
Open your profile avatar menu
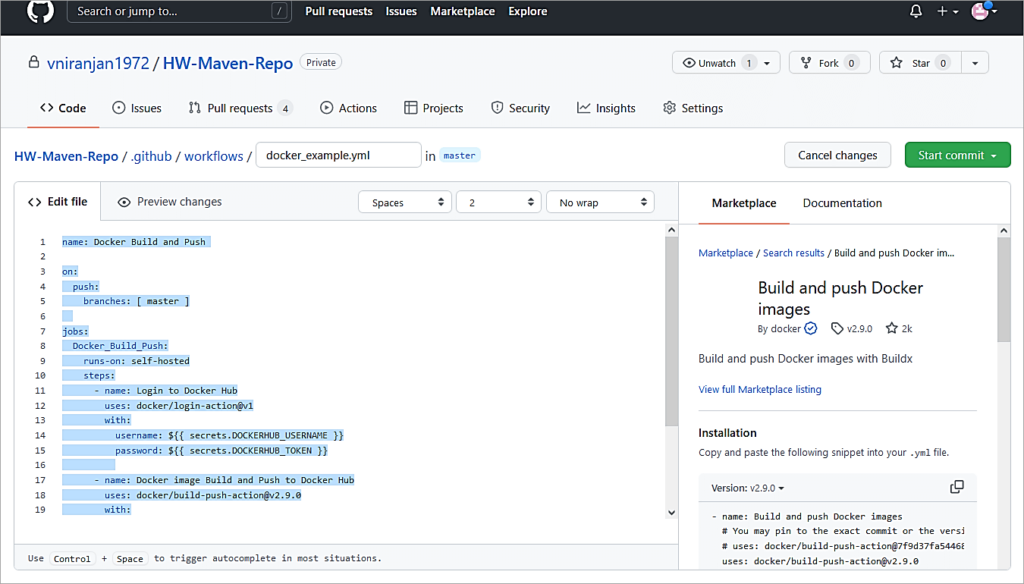tap(981, 11)
